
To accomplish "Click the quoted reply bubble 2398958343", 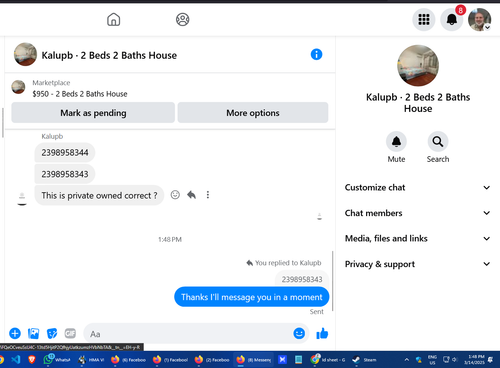I will coord(302,279).
